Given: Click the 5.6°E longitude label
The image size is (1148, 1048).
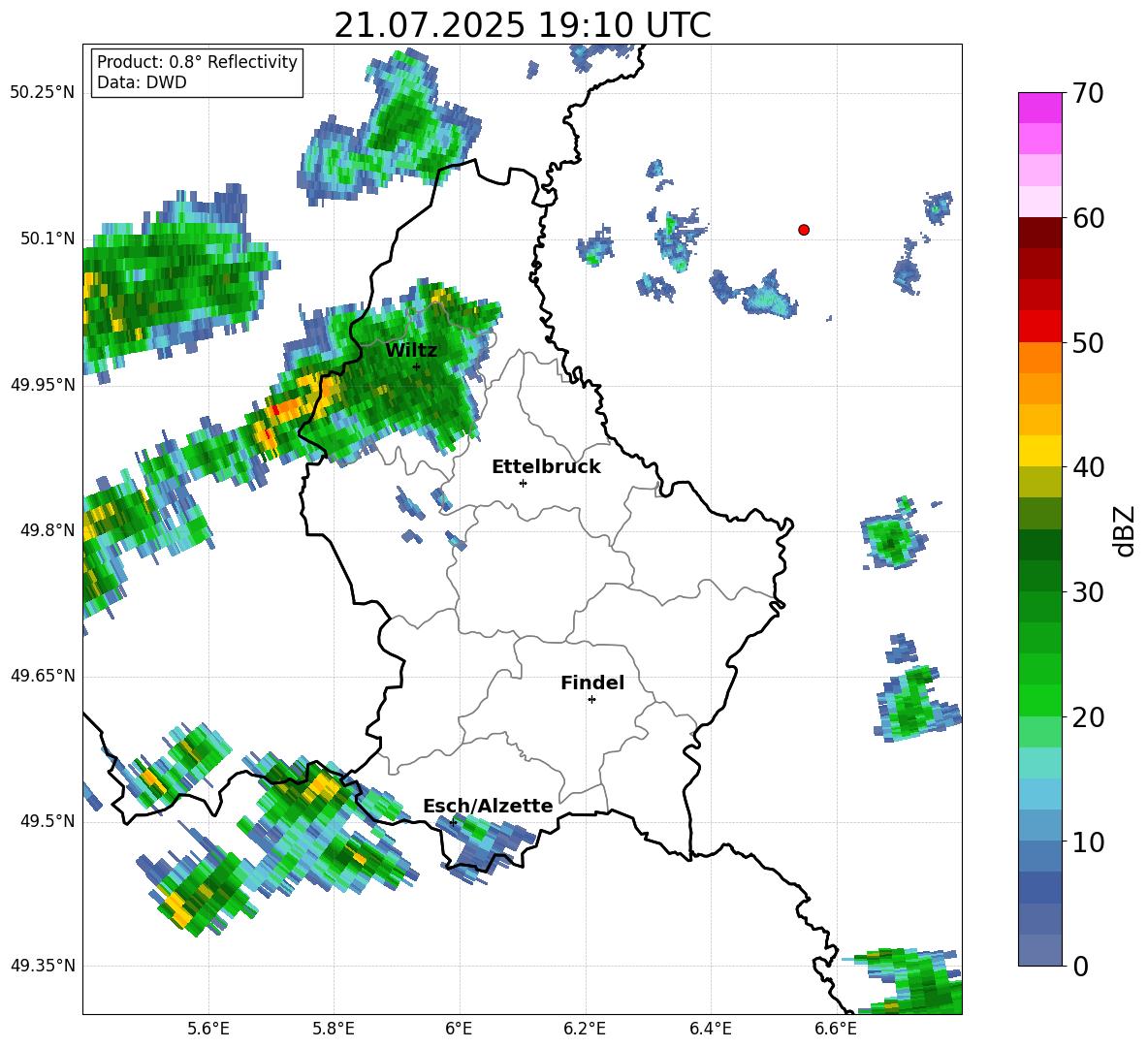Looking at the screenshot, I should pyautogui.click(x=207, y=1029).
